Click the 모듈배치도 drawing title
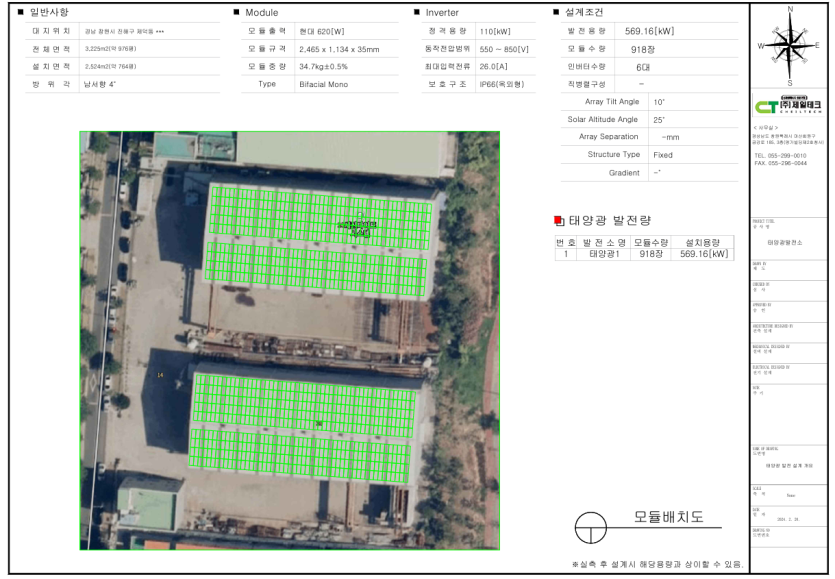The image size is (835, 579). click(x=668, y=517)
